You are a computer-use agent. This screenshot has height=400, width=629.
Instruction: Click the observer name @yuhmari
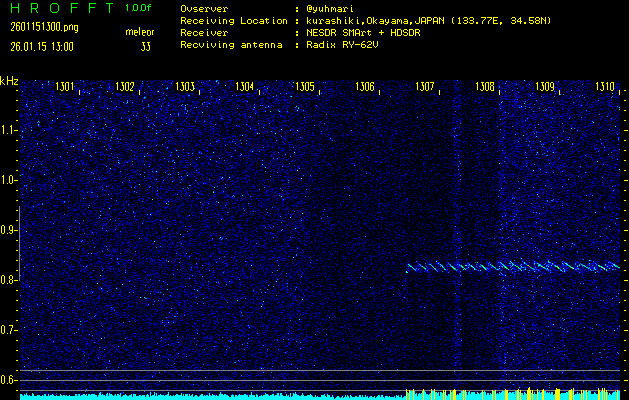pyautogui.click(x=330, y=9)
